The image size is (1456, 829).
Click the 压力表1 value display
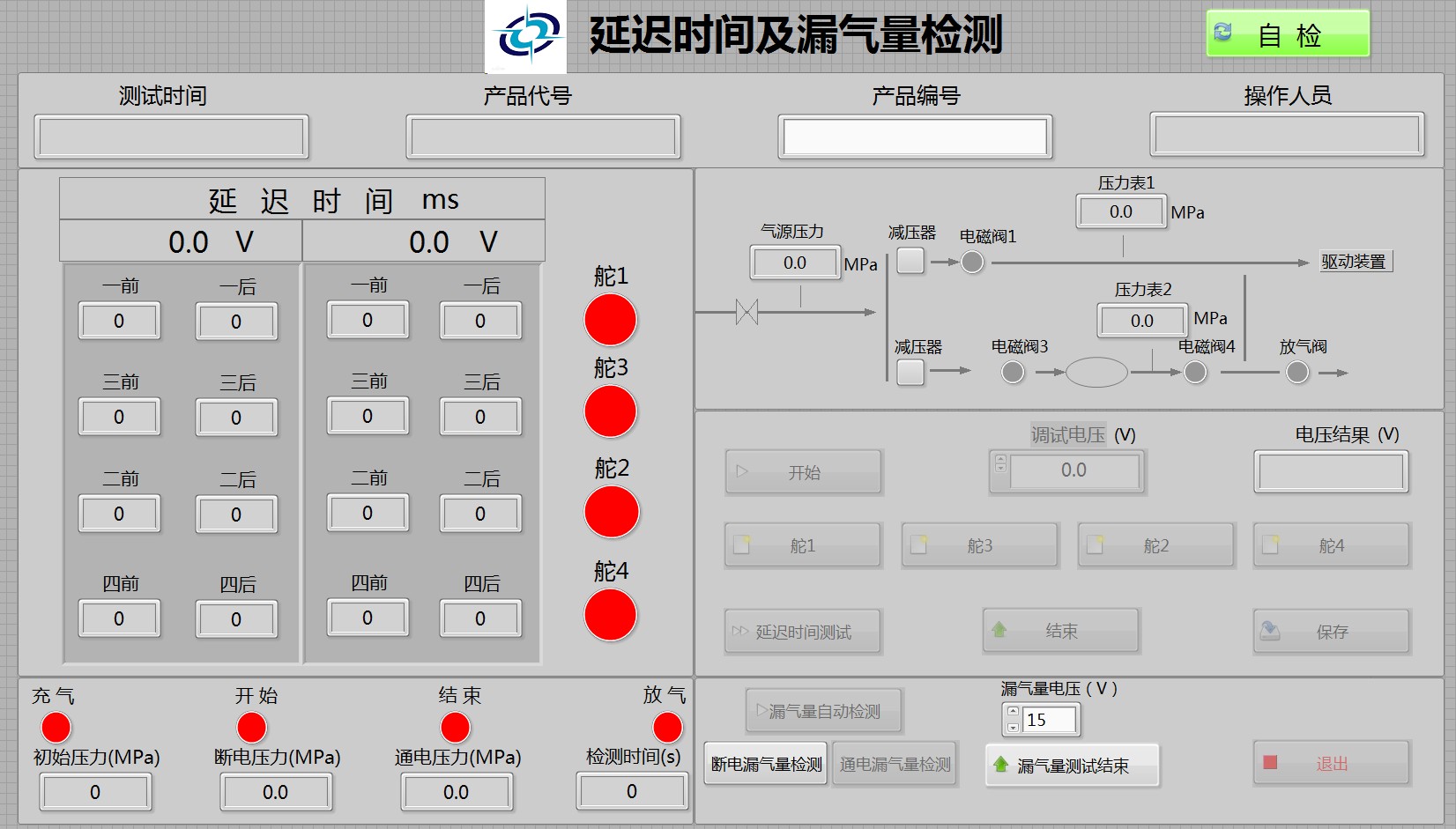(1121, 211)
